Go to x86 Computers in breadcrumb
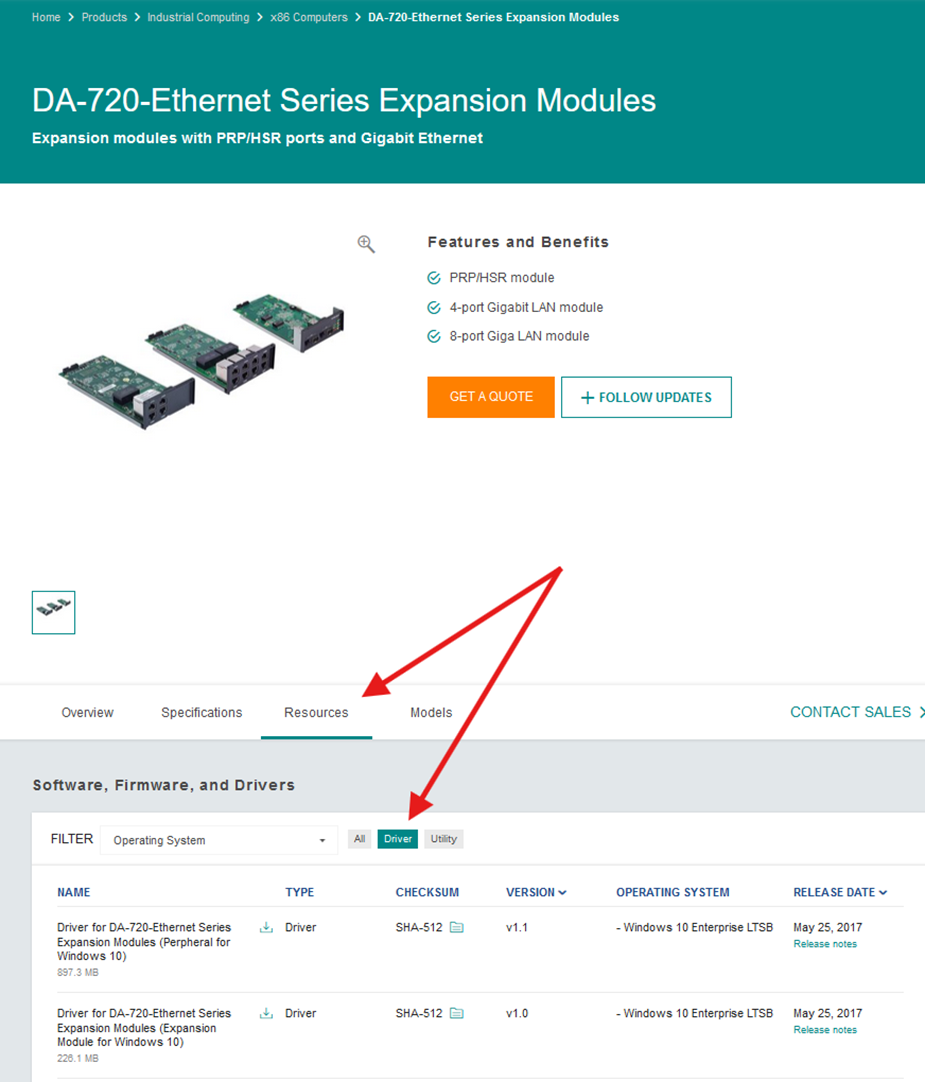This screenshot has width=925, height=1082. [309, 17]
